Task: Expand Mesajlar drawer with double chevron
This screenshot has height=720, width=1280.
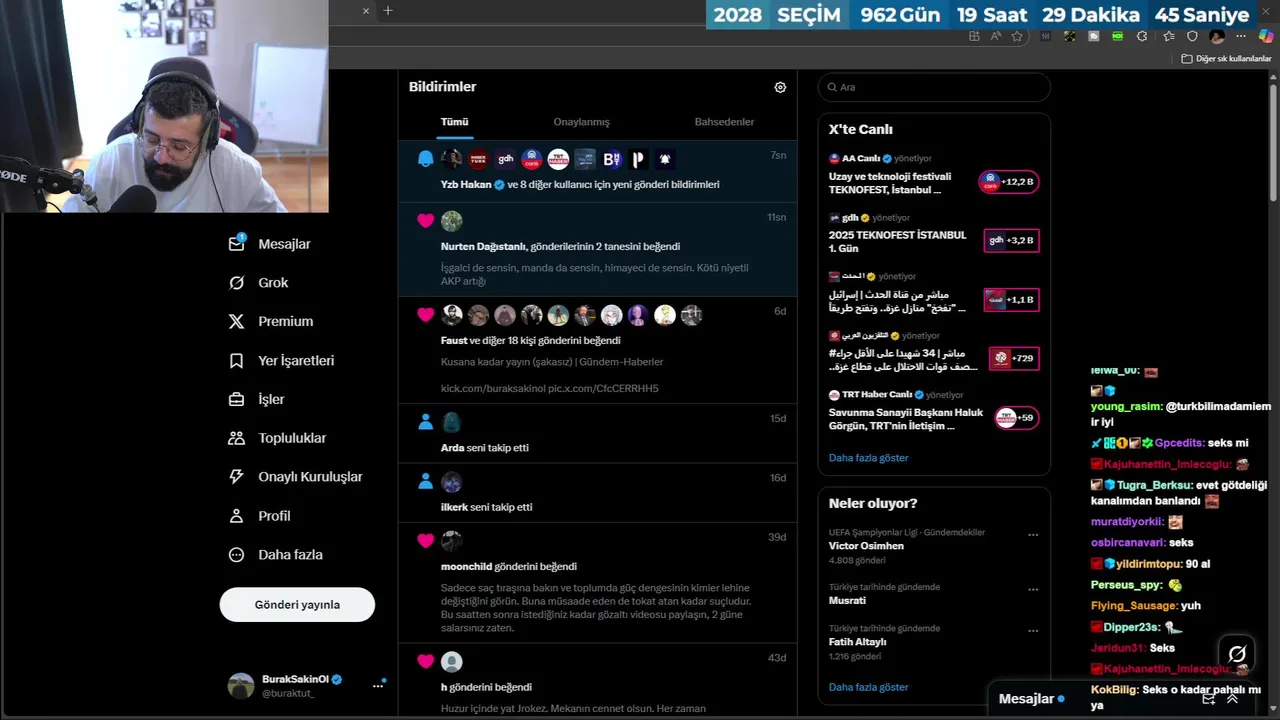Action: pos(1232,699)
